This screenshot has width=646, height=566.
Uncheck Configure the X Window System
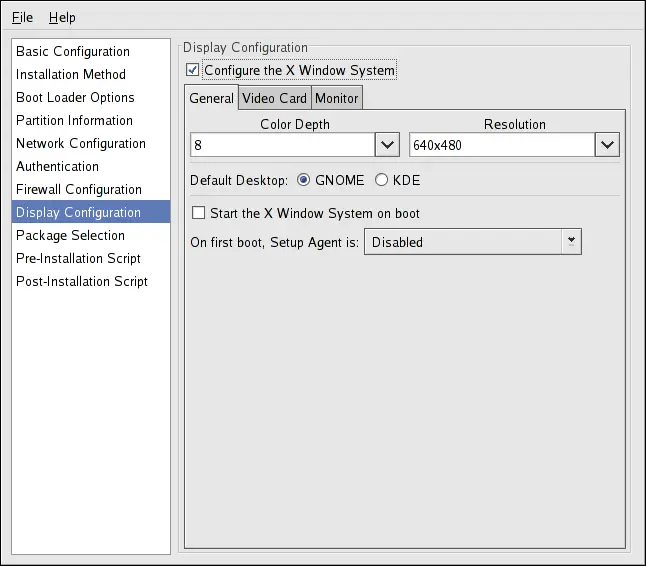[193, 70]
